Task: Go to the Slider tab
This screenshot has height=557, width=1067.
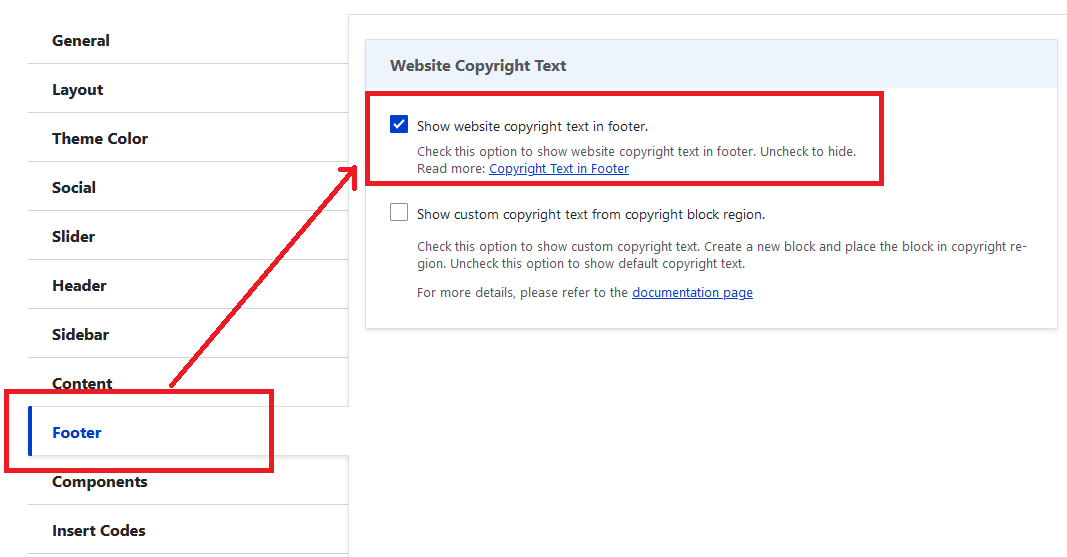Action: click(x=74, y=237)
